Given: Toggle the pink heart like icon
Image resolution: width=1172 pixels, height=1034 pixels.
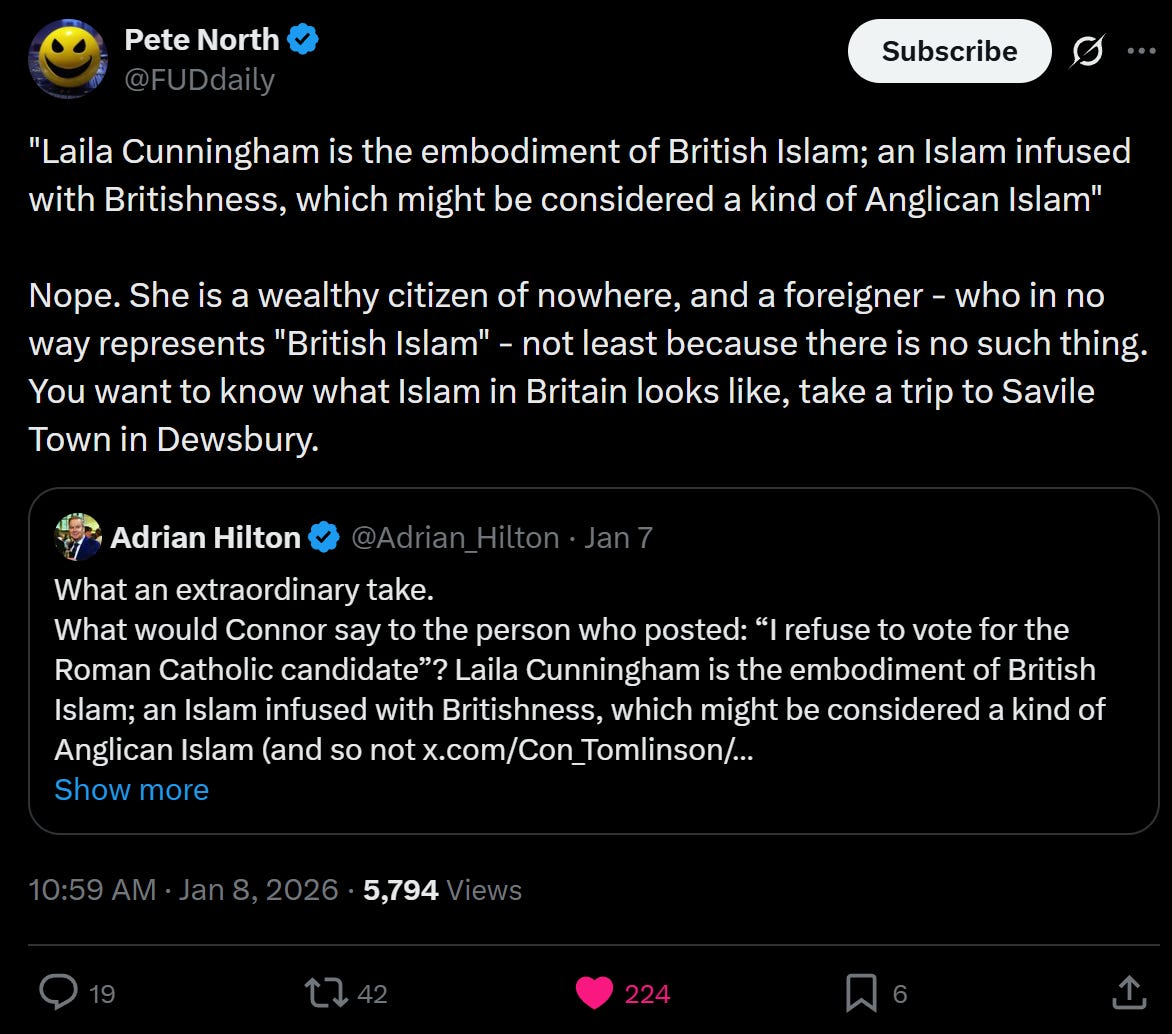Looking at the screenshot, I should click(592, 992).
